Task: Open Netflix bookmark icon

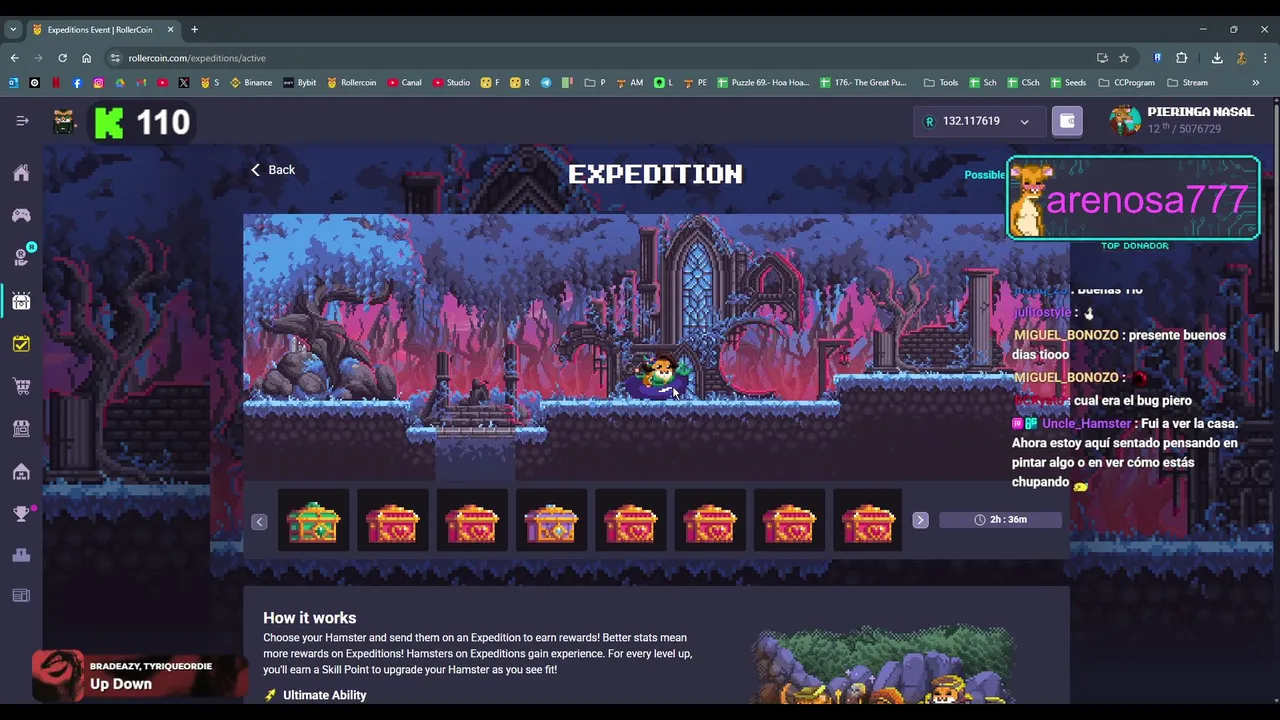Action: pyautogui.click(x=56, y=83)
